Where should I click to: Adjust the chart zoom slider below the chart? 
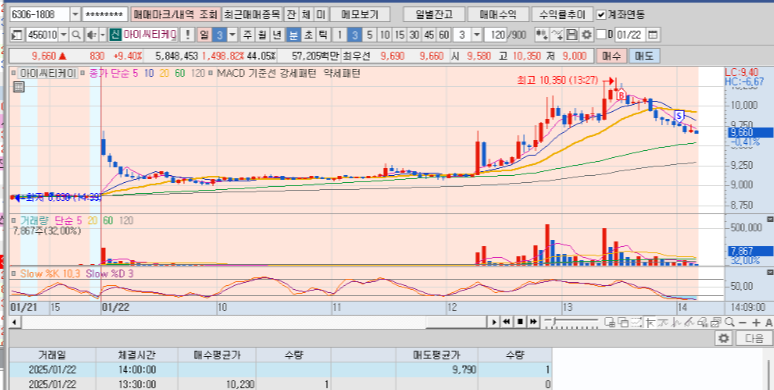[555, 322]
